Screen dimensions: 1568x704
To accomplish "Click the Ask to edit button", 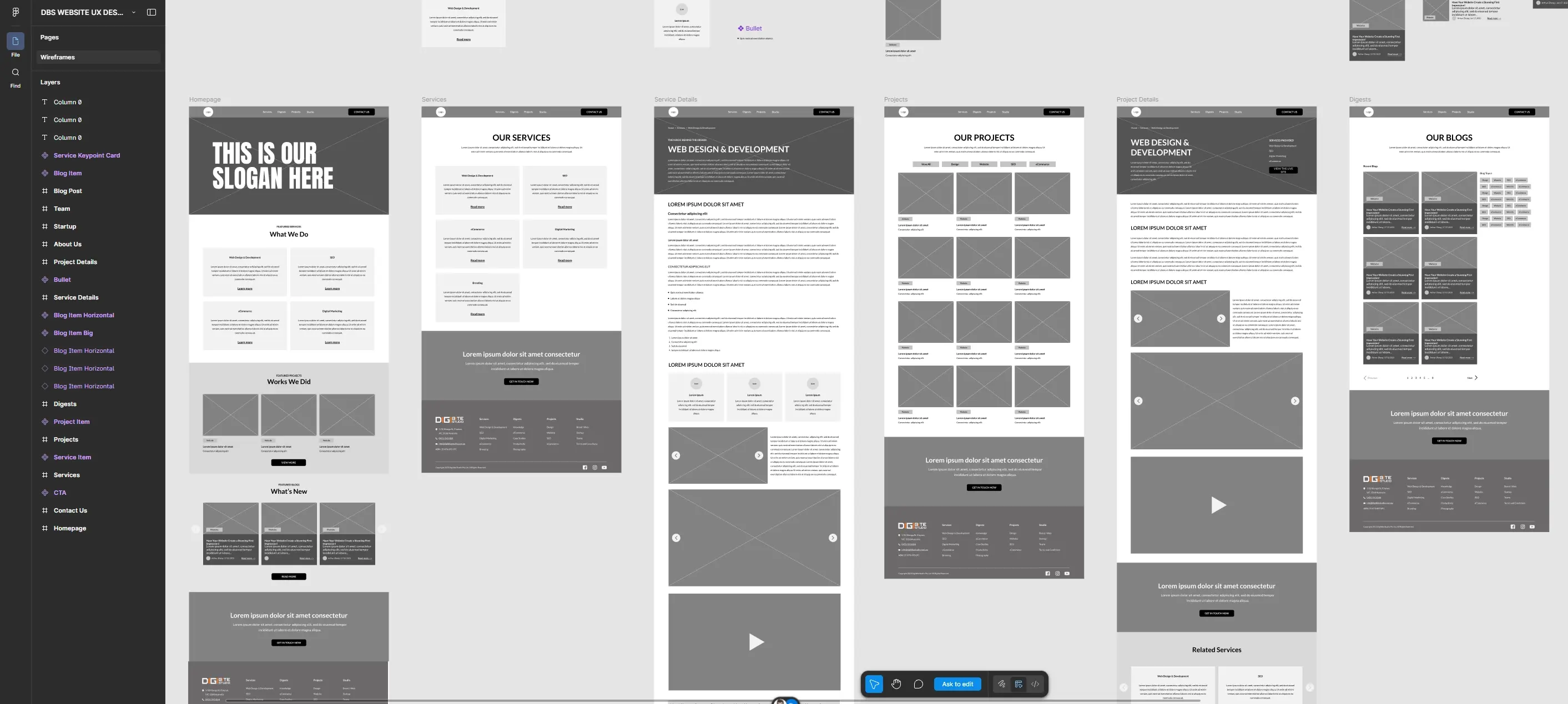I will click(x=957, y=684).
